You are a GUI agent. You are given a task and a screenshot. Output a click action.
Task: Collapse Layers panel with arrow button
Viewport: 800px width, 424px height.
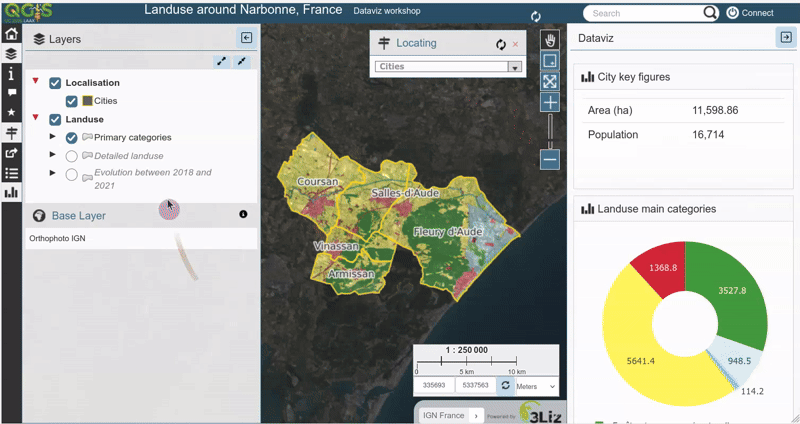[x=246, y=38]
